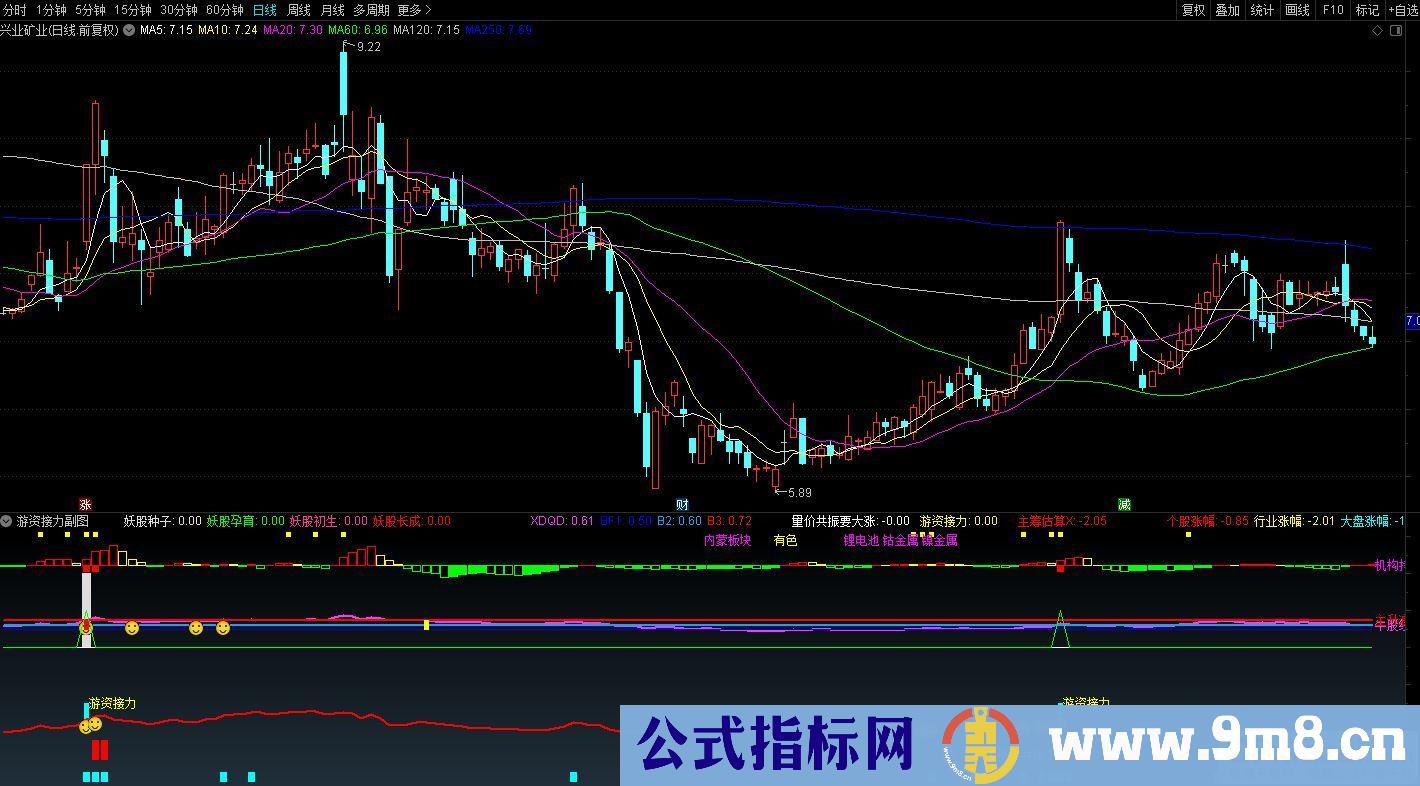This screenshot has width=1420, height=786.
Task: Click the MA10: 7.24 label
Action: tap(228, 30)
